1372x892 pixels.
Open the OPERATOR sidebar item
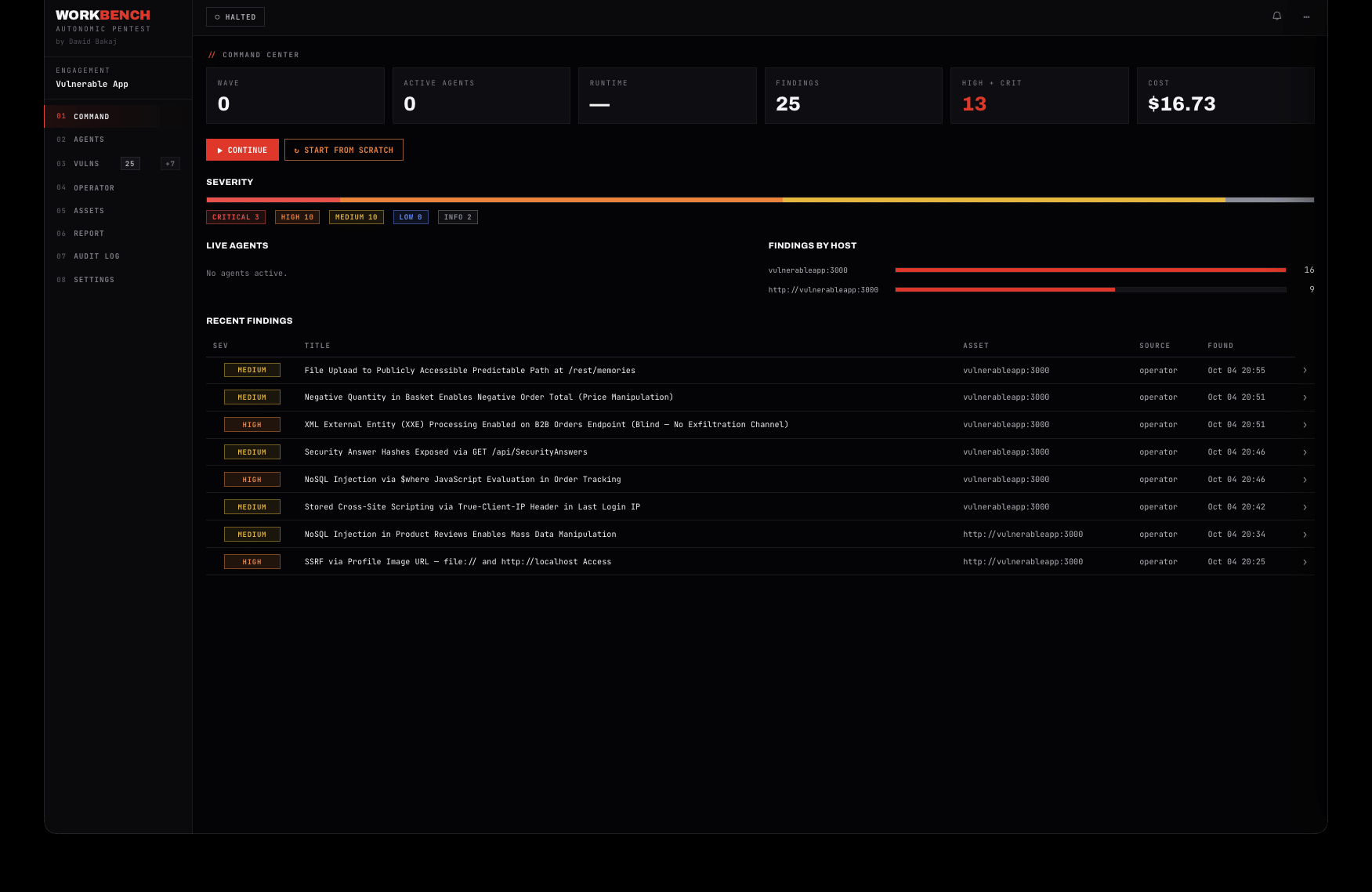tap(118, 188)
